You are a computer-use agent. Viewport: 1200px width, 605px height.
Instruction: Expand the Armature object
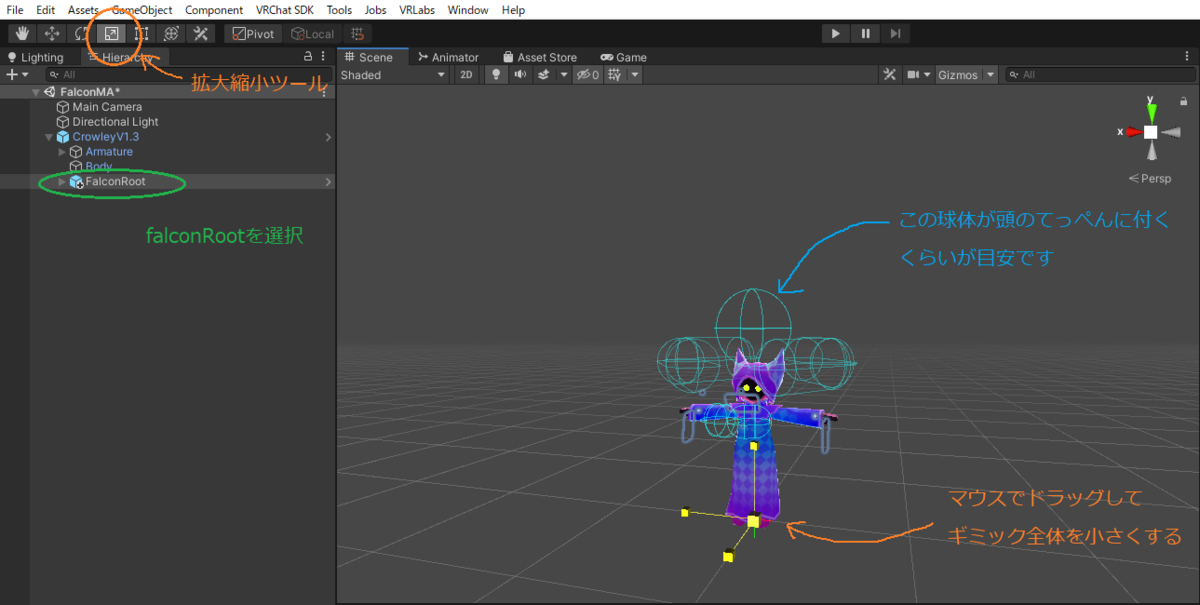click(62, 152)
